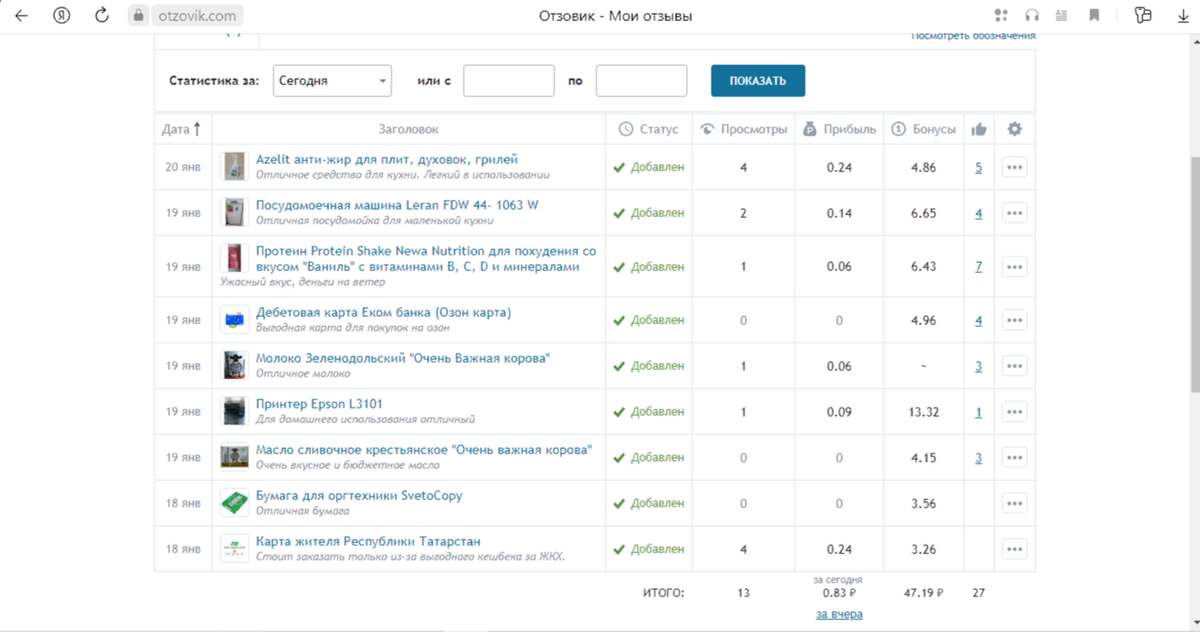Click the headphones read-aloud icon
Screen dimensions: 1200x632
[x=1032, y=15]
